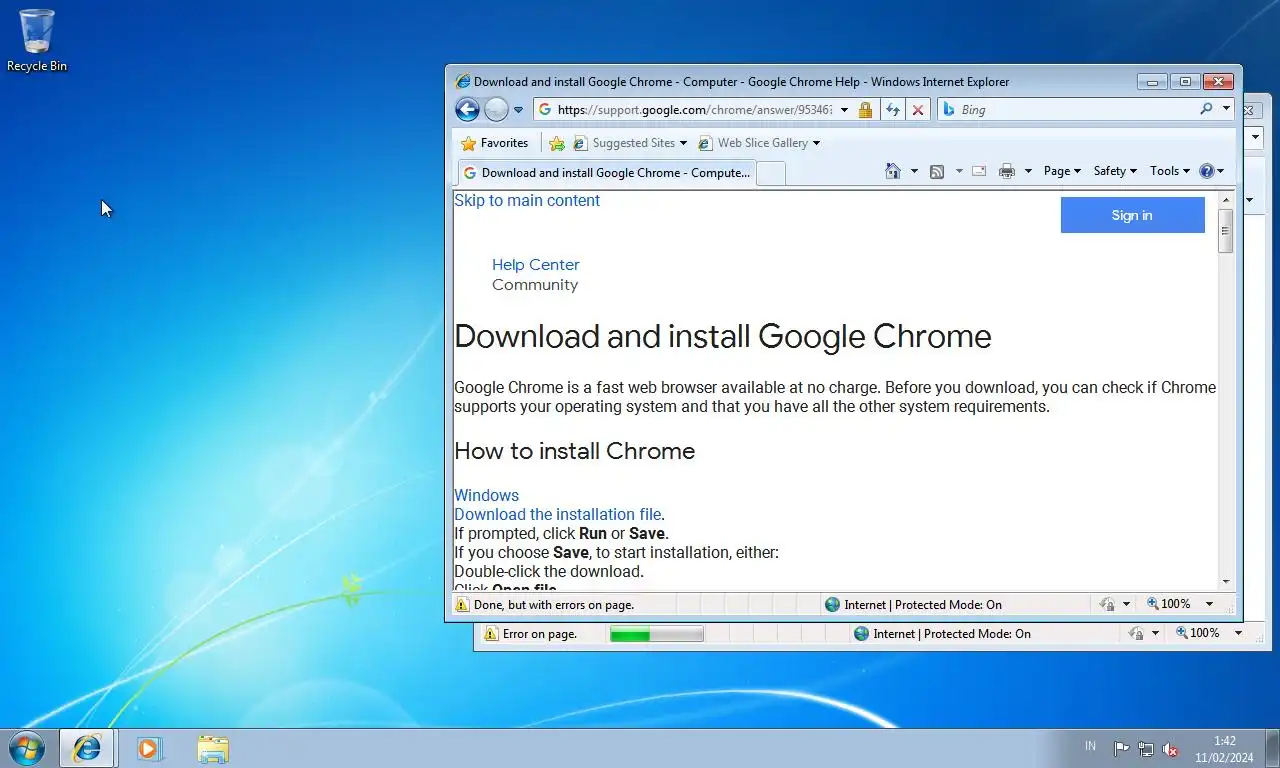This screenshot has height=768, width=1280.
Task: Click the Skip to main content link
Action: pos(527,200)
